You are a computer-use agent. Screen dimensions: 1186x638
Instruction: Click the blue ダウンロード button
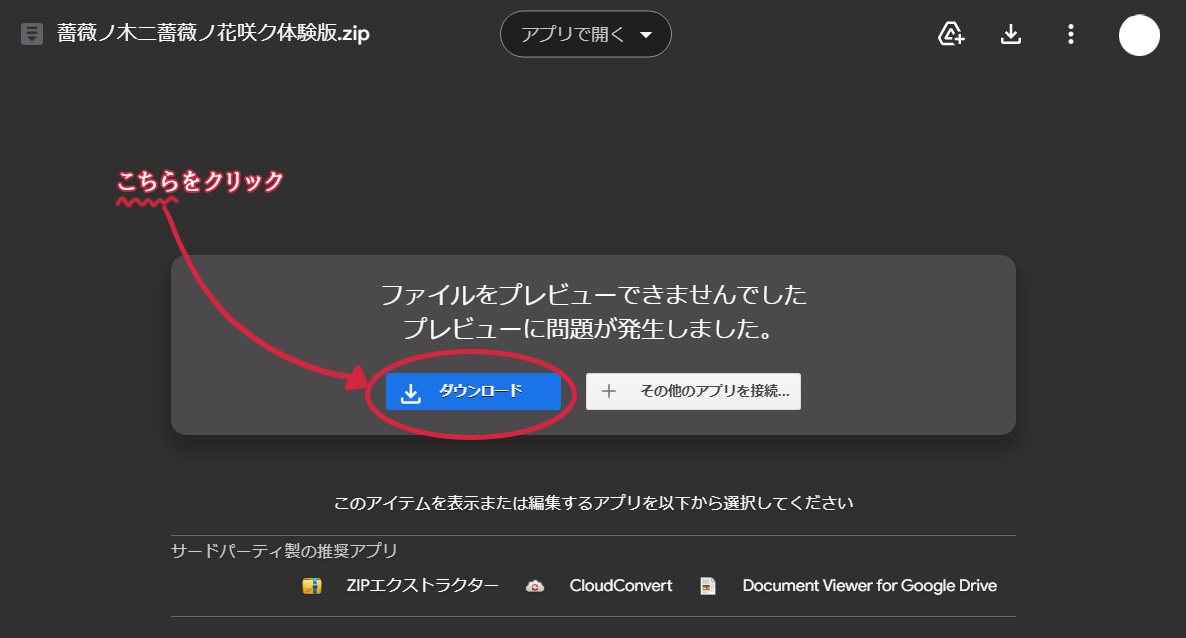coord(473,392)
